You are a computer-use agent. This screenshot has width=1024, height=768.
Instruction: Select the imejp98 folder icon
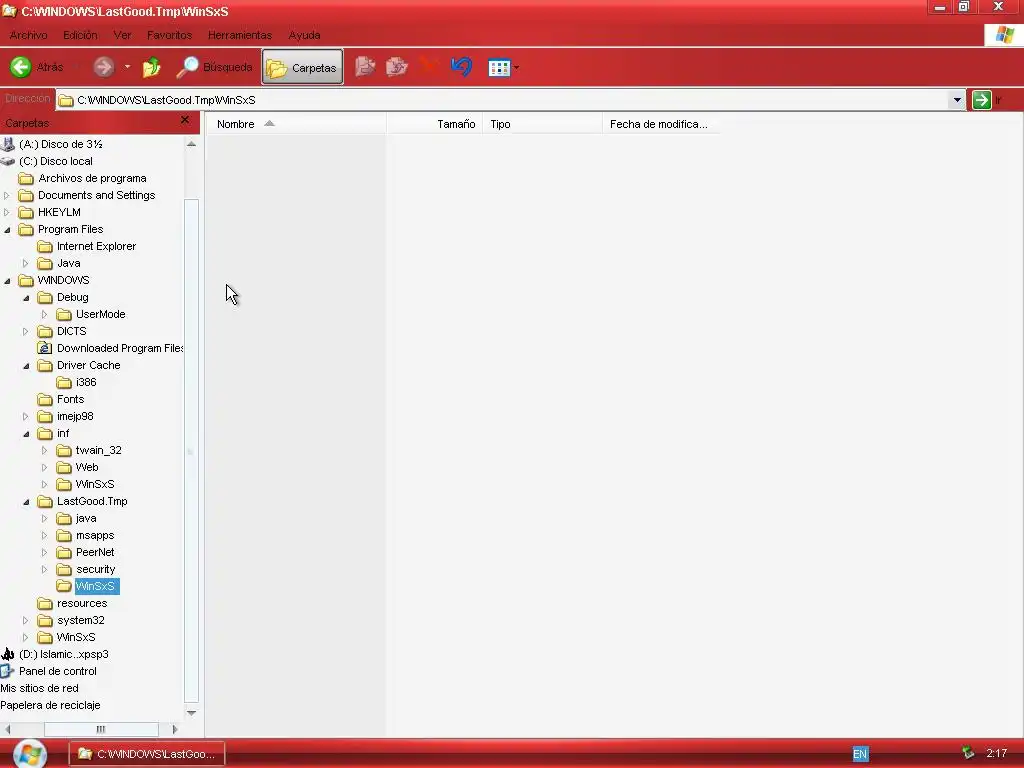pos(44,416)
